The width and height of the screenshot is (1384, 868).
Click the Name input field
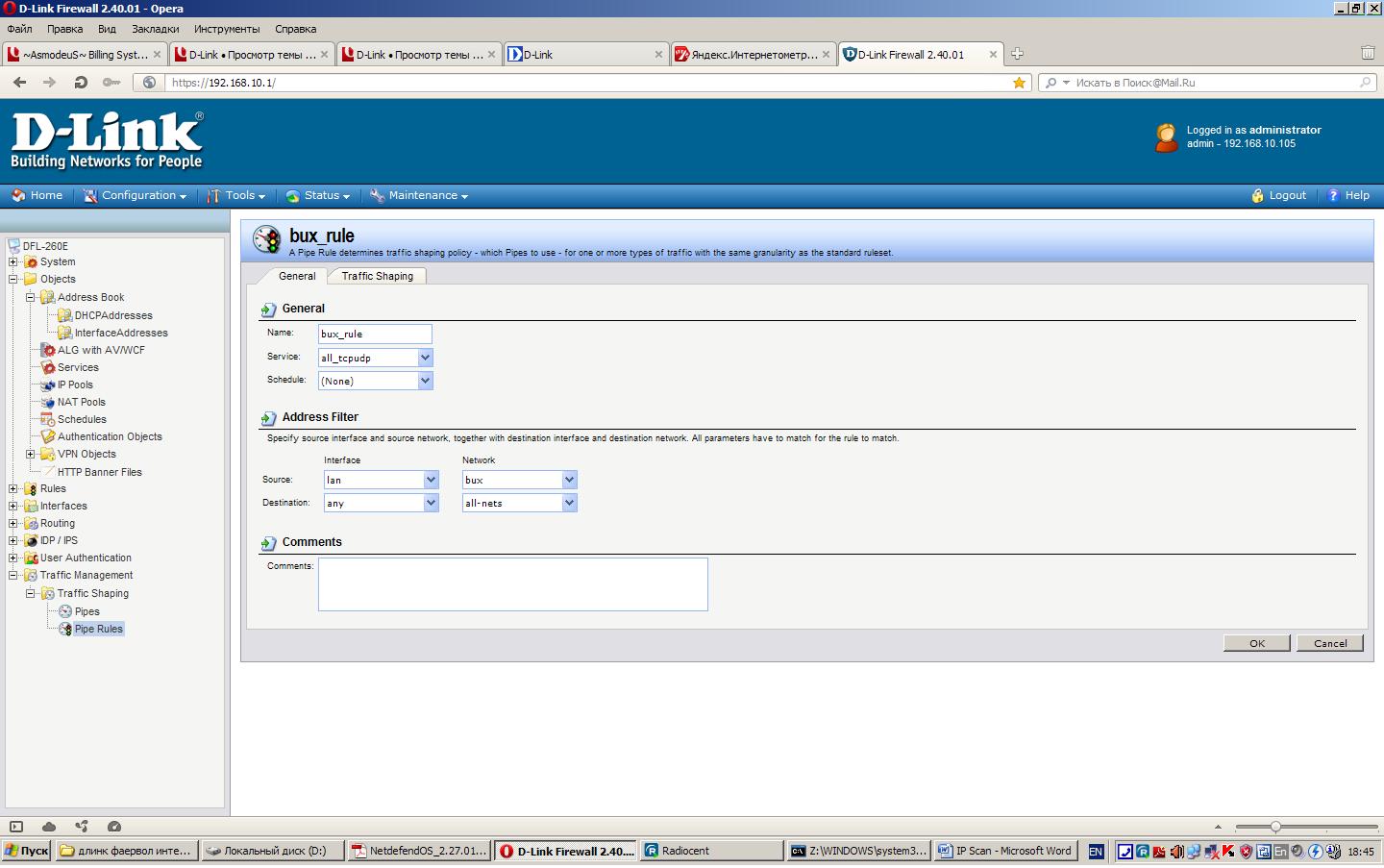(x=375, y=334)
